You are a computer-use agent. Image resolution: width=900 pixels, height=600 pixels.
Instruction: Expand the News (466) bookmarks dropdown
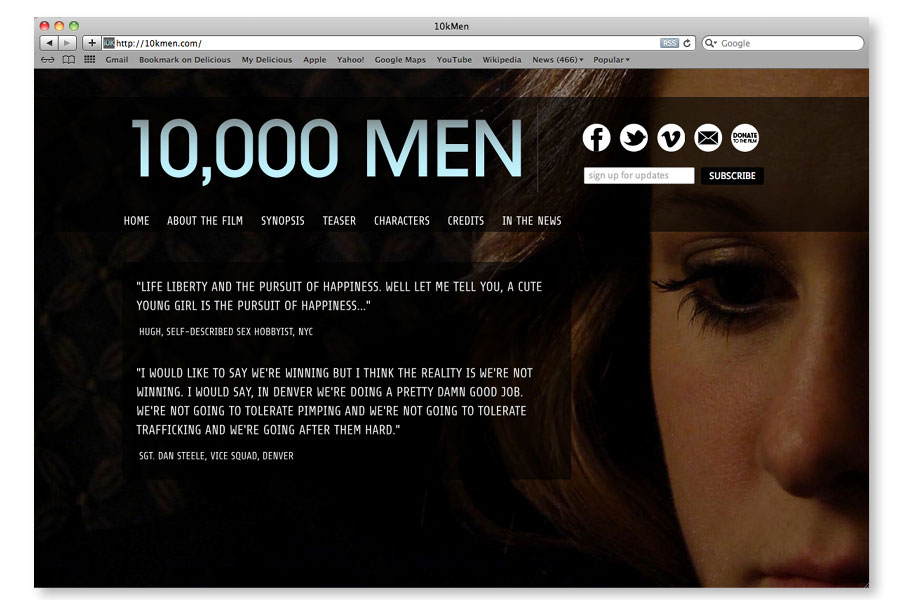coord(557,60)
